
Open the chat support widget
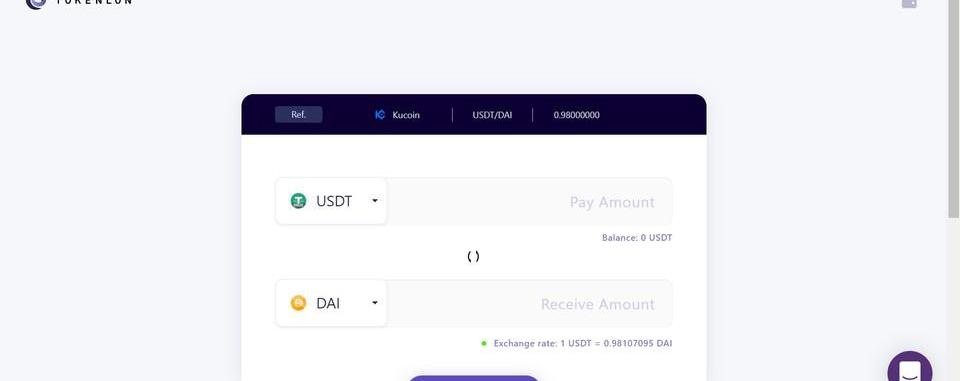910,369
